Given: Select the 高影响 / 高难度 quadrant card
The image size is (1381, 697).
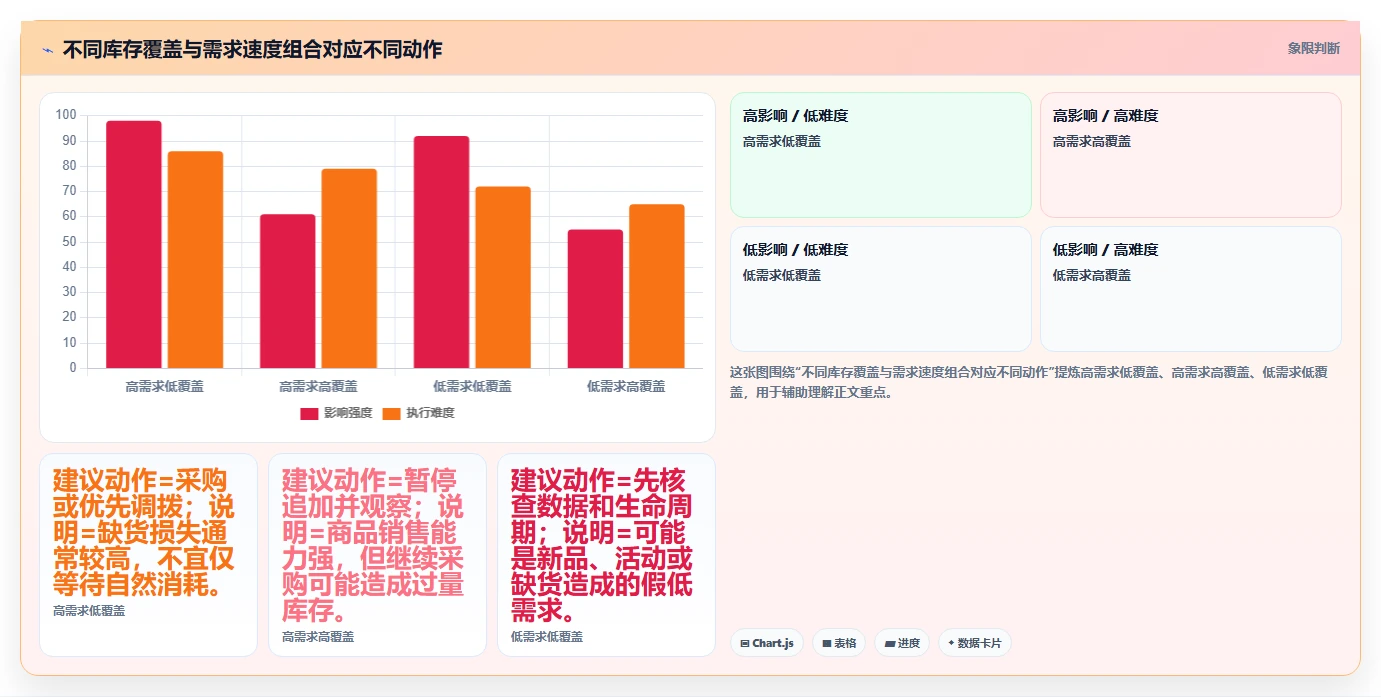Looking at the screenshot, I should pos(1190,155).
